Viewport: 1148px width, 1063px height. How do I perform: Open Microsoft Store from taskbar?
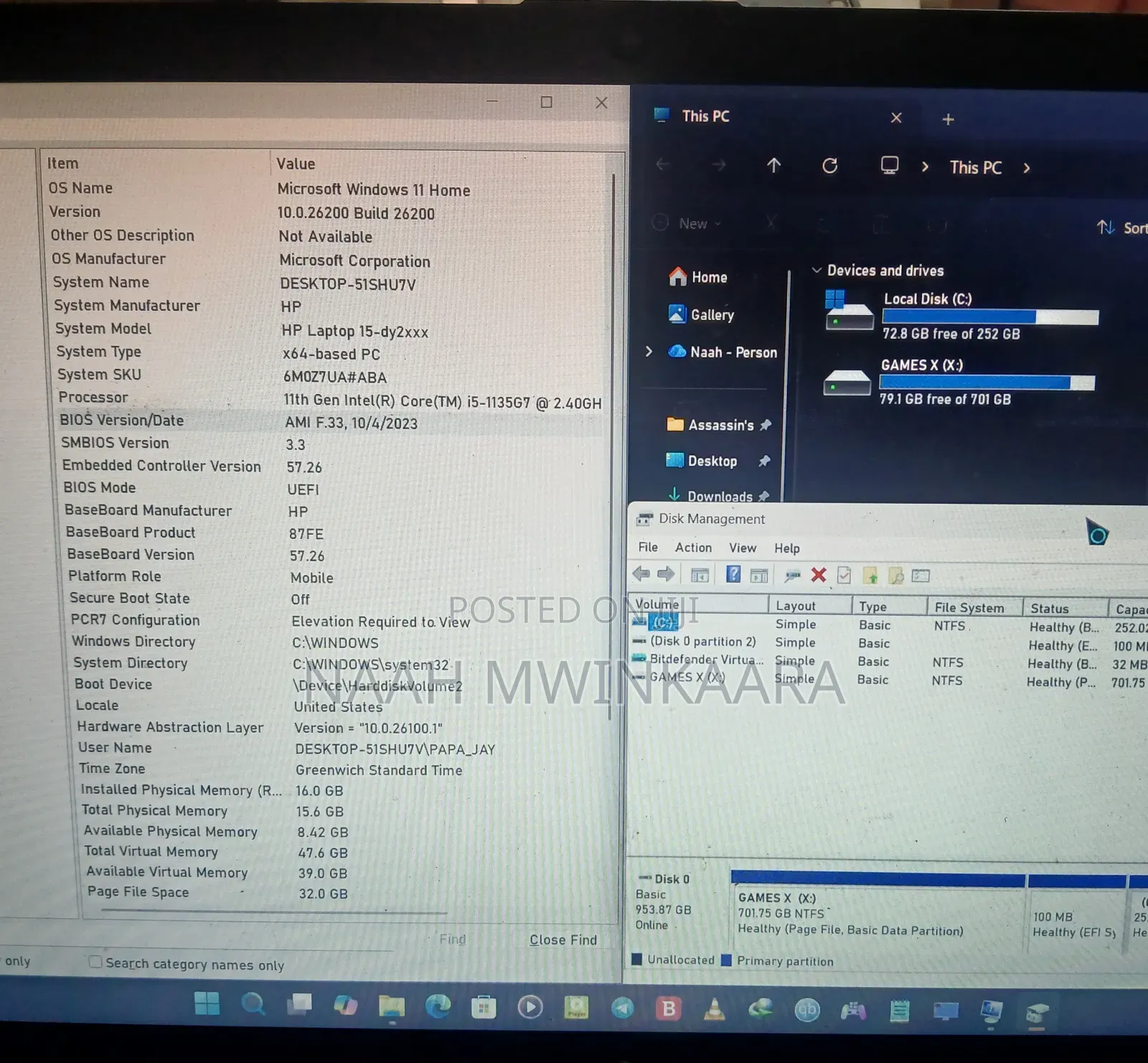[484, 1008]
